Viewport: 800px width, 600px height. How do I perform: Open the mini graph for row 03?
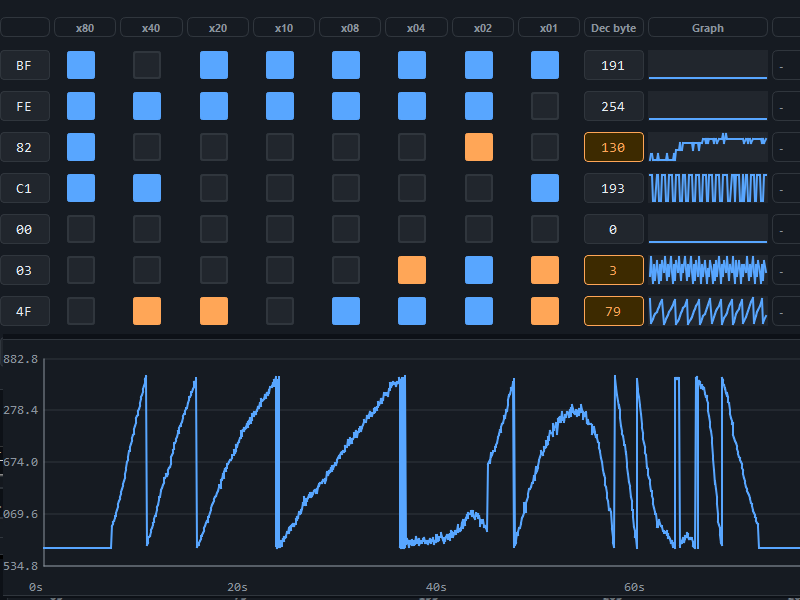tap(708, 270)
